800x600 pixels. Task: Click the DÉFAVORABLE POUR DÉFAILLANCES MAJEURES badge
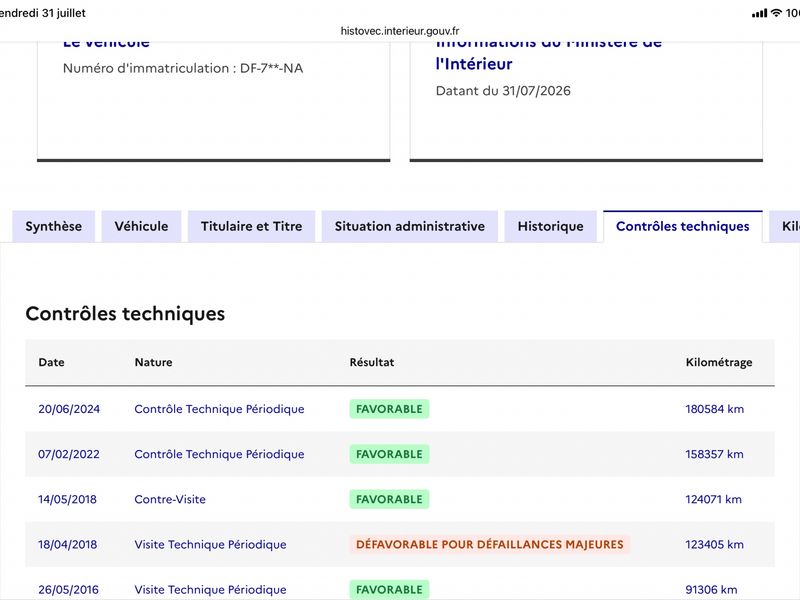coord(490,544)
